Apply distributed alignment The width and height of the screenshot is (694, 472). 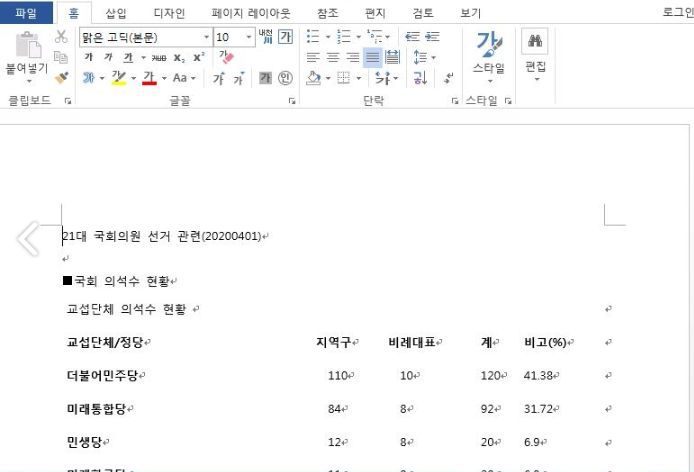pyautogui.click(x=393, y=57)
